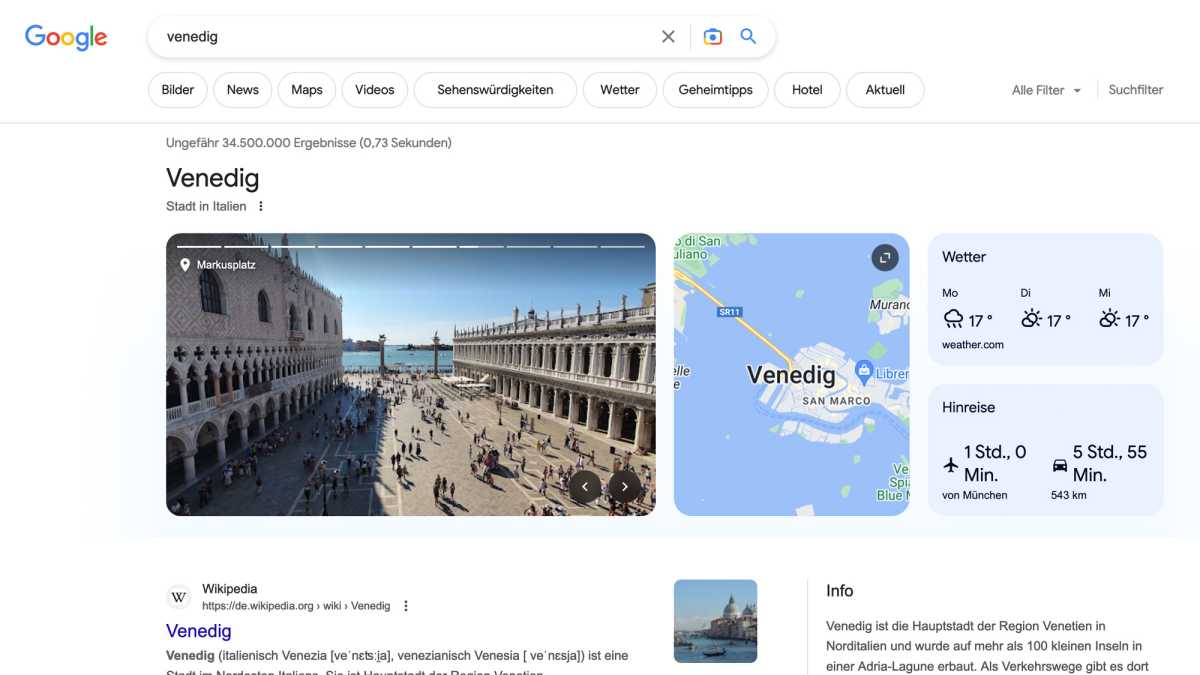Screen dimensions: 1200x675
Task: Click Monday's rain weather icon
Action: click(x=953, y=319)
